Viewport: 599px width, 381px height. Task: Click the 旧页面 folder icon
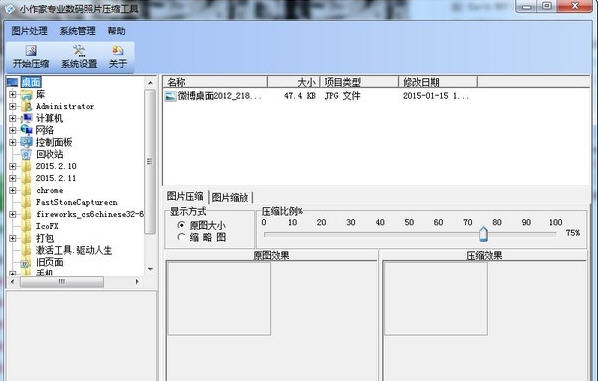pyautogui.click(x=26, y=262)
